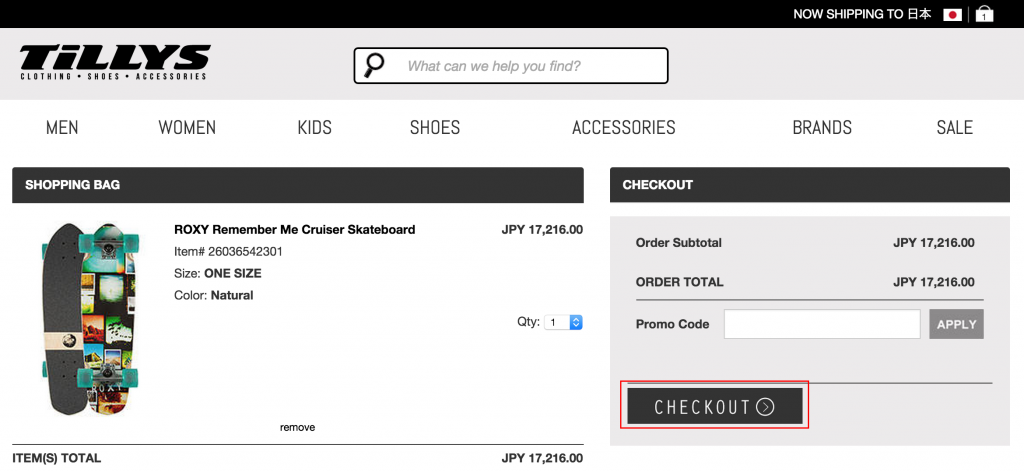Click the magnifying glass search icon
This screenshot has height=472, width=1024.
point(374,65)
